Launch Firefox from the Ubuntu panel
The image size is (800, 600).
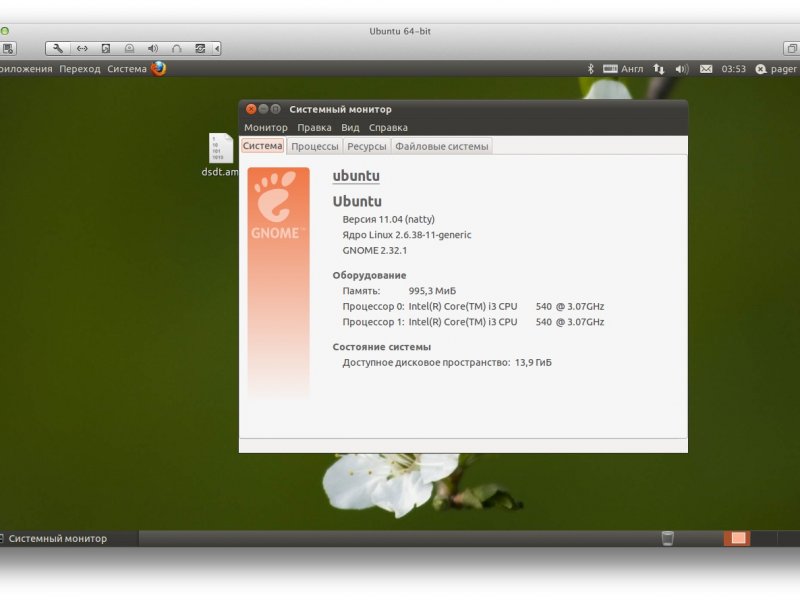pyautogui.click(x=159, y=68)
